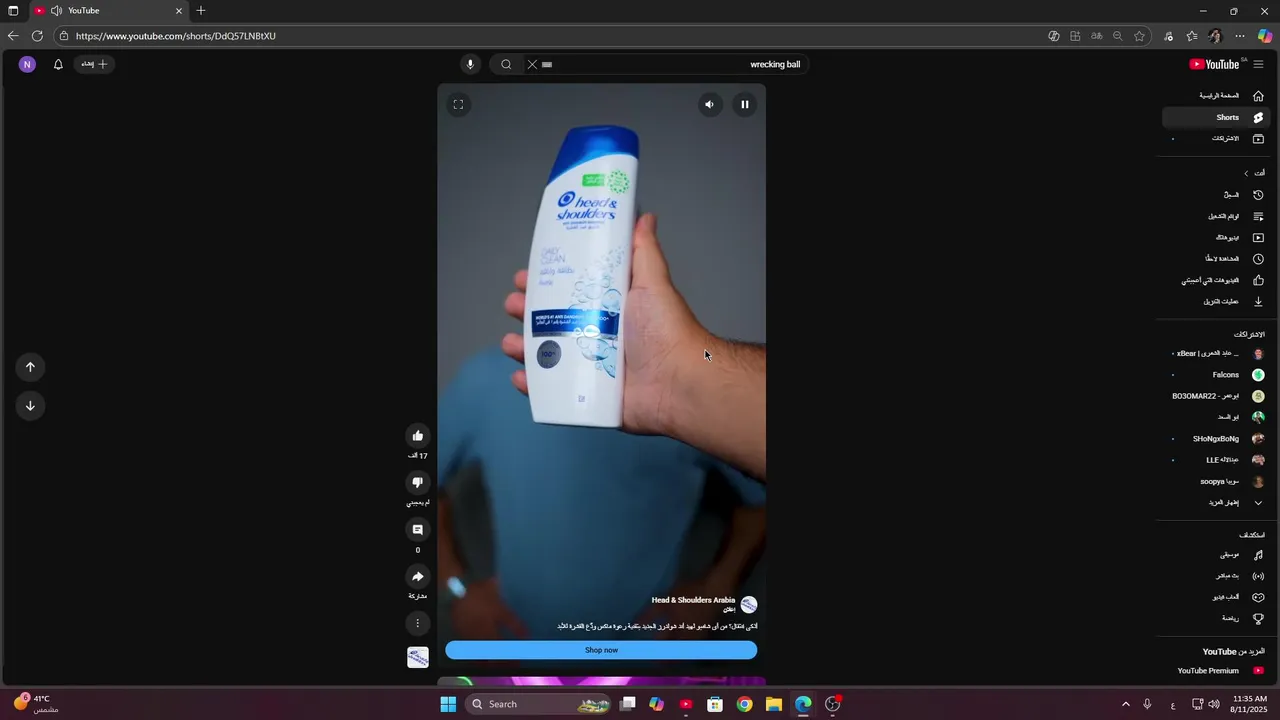Viewport: 1280px width, 720px height.
Task: Open the three-dot more options on the short
Action: pyautogui.click(x=418, y=623)
